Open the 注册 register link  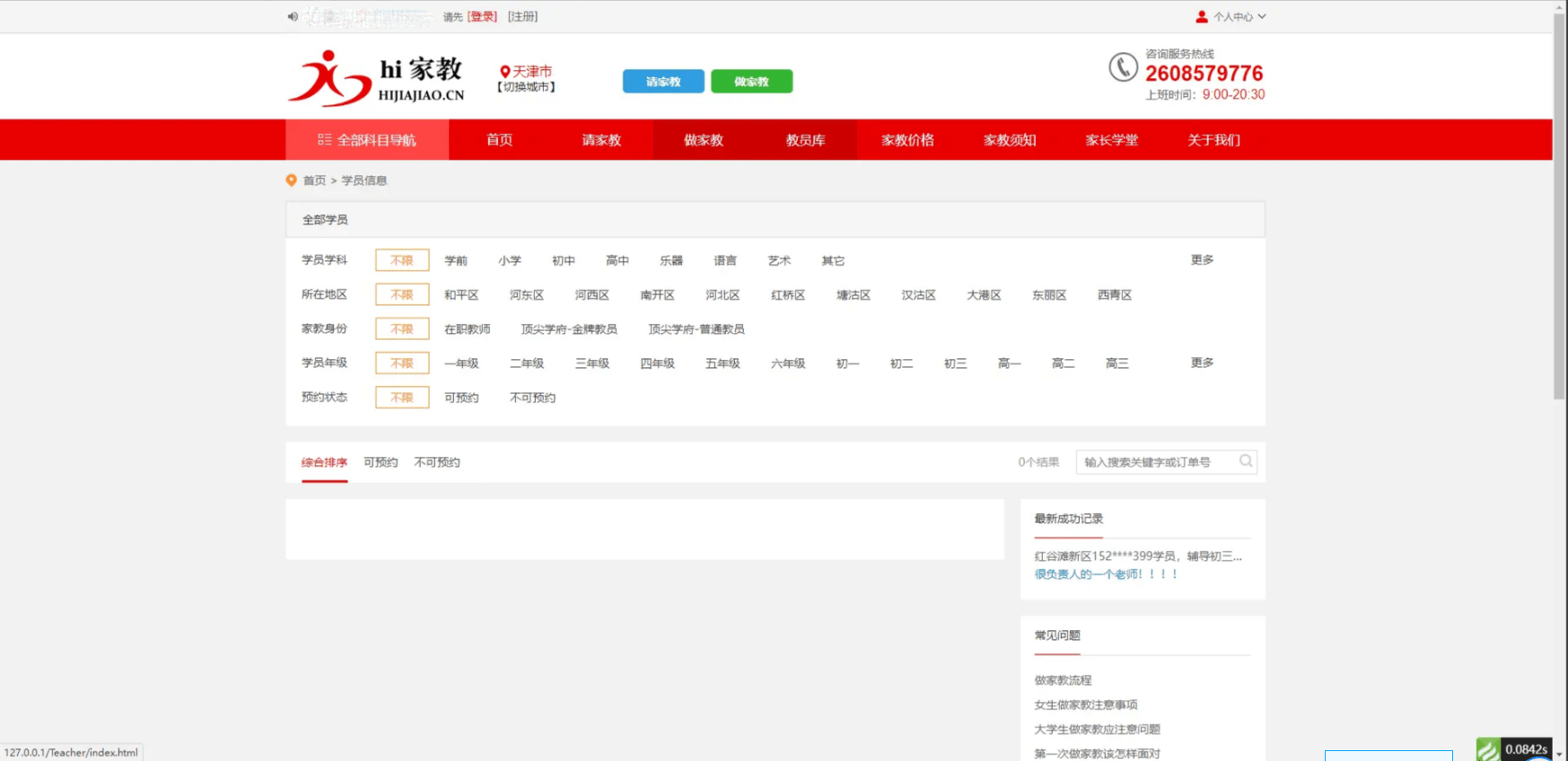tap(522, 16)
